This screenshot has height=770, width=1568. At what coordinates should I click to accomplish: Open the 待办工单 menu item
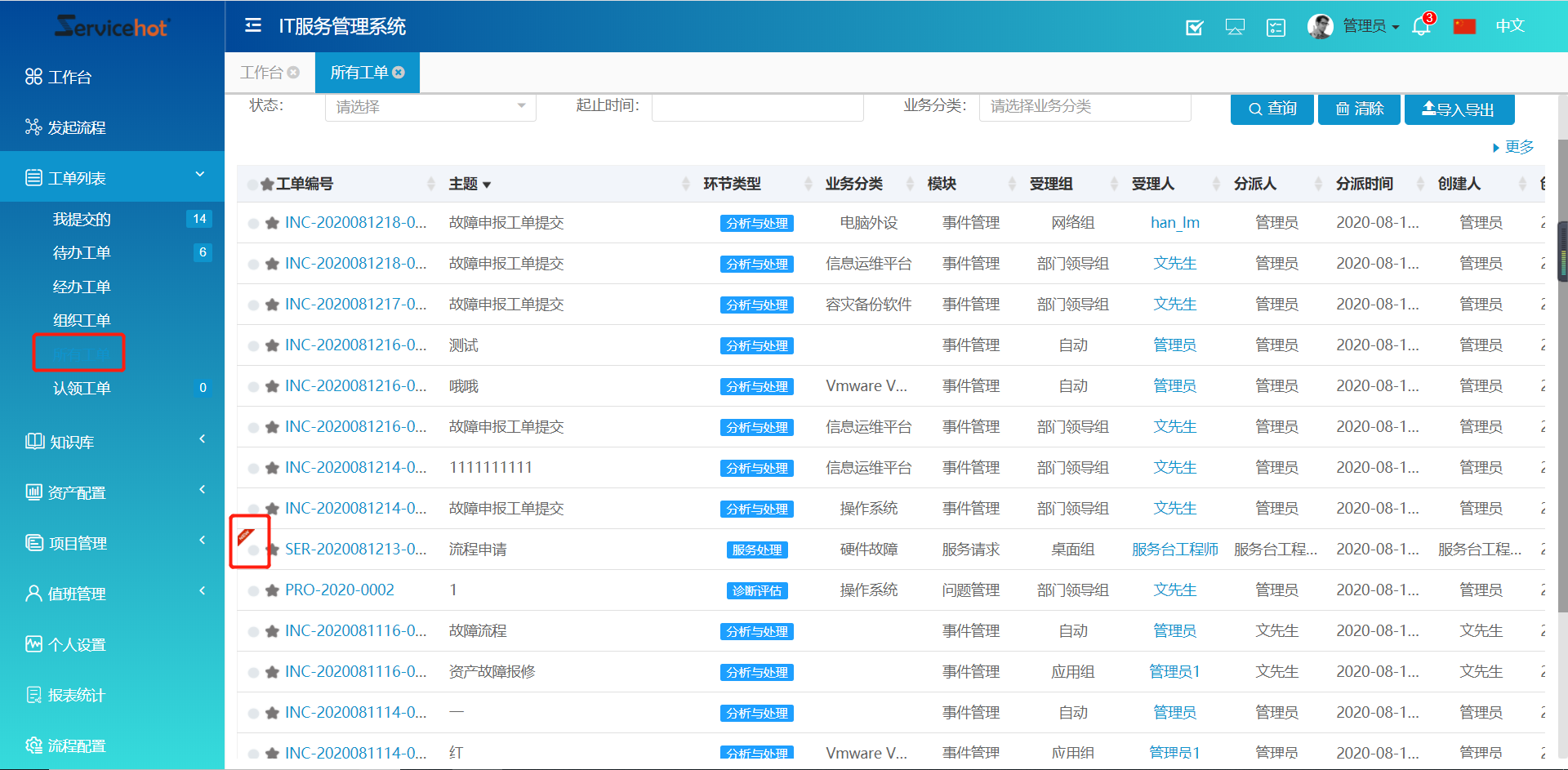81,252
